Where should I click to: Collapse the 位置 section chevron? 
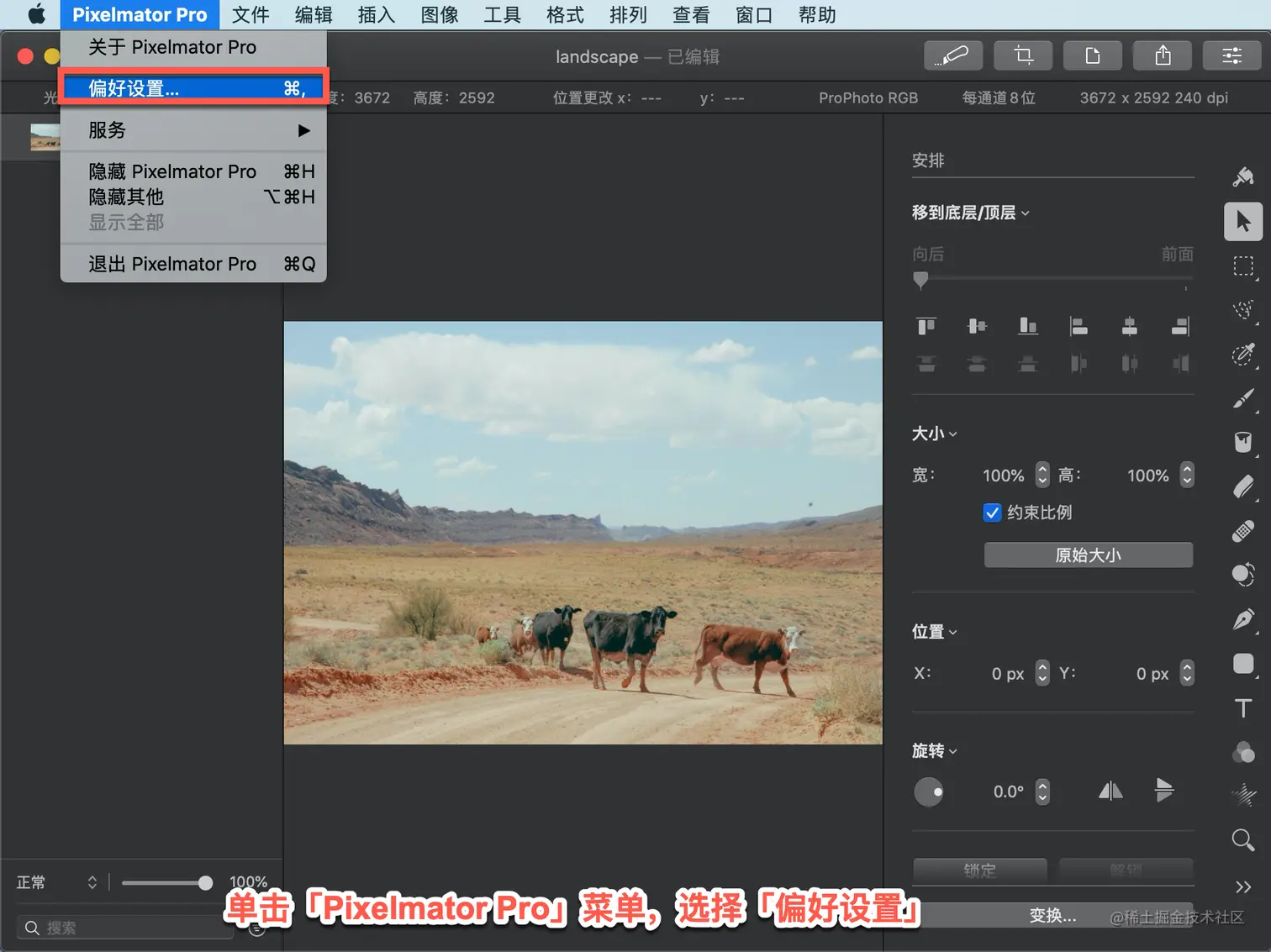pos(953,632)
